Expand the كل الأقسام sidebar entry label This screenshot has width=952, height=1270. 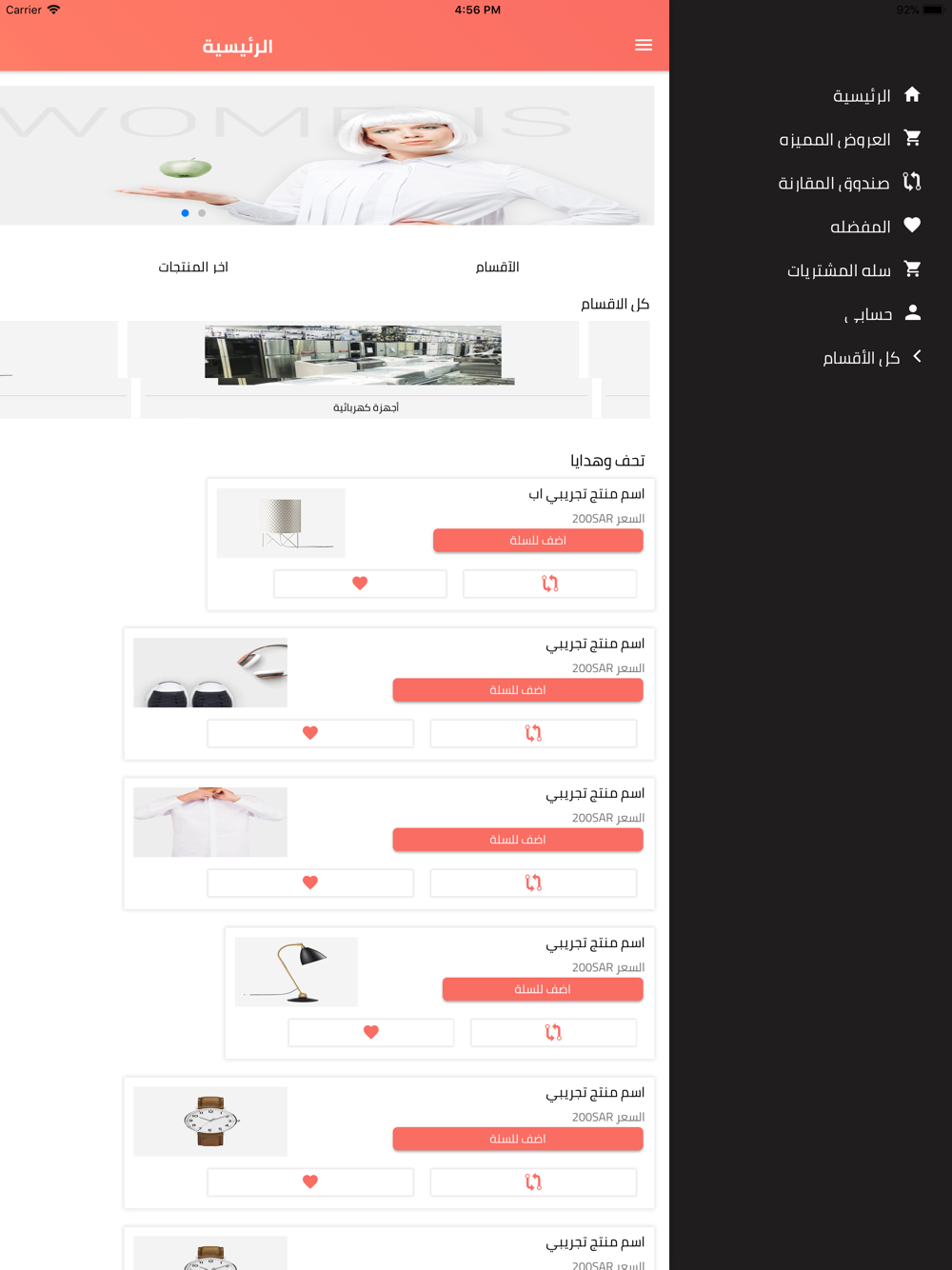pyautogui.click(x=862, y=357)
